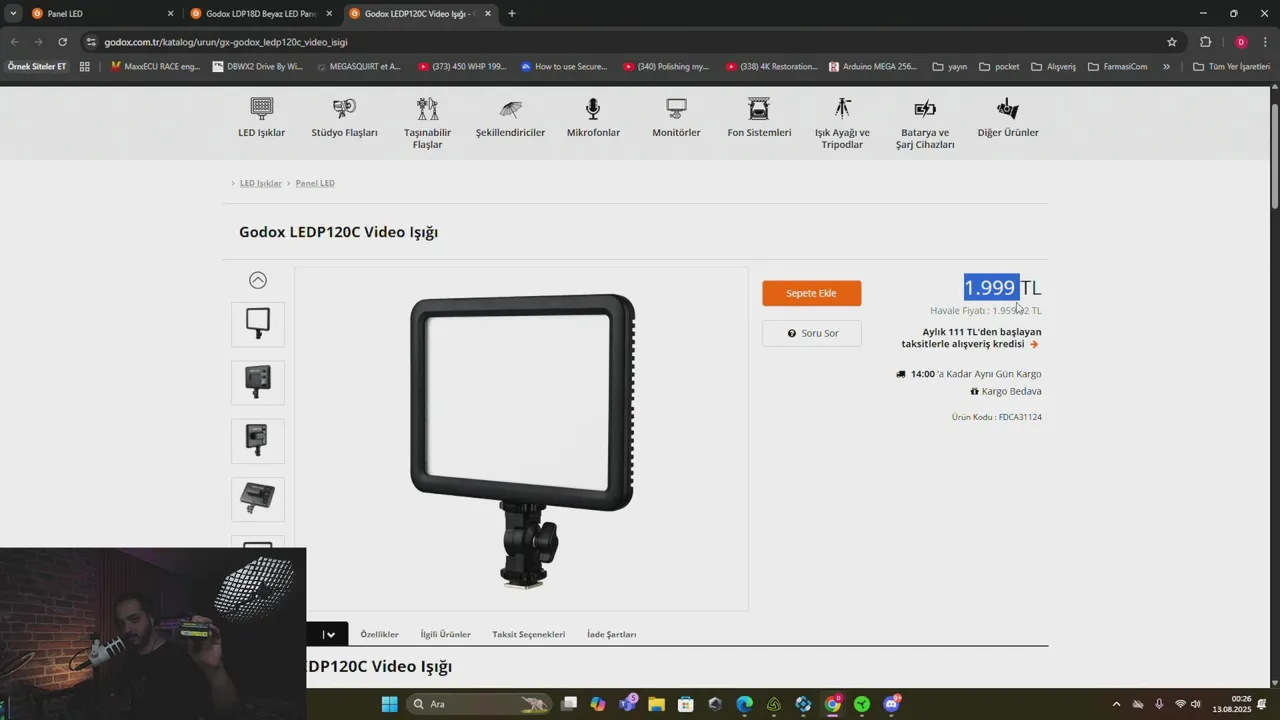Open Şekillendiriciler umbrella icon
The image size is (1280, 720).
click(x=510, y=108)
